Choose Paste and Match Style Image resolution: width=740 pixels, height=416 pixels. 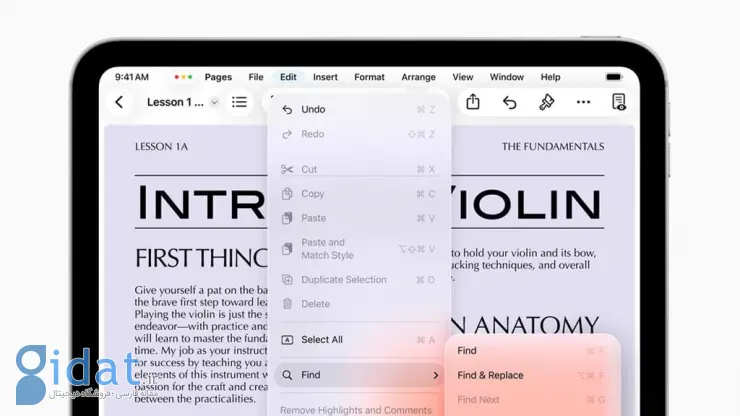[x=359, y=249]
